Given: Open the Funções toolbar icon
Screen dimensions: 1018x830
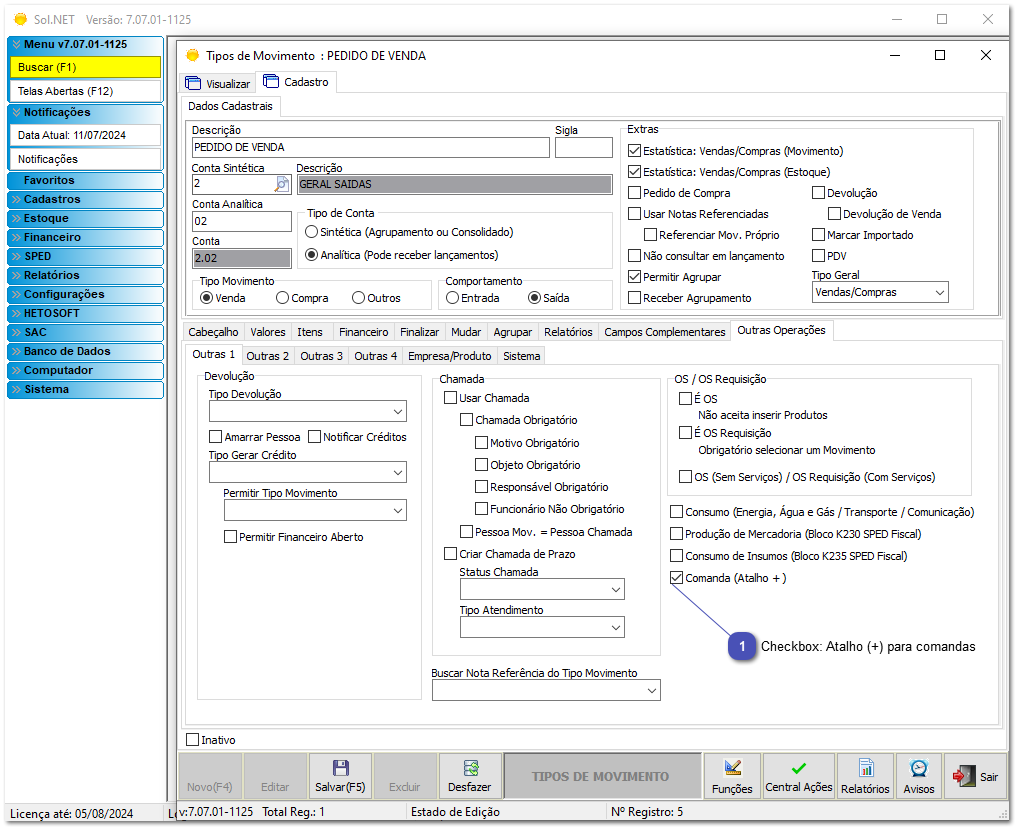Looking at the screenshot, I should [x=732, y=775].
